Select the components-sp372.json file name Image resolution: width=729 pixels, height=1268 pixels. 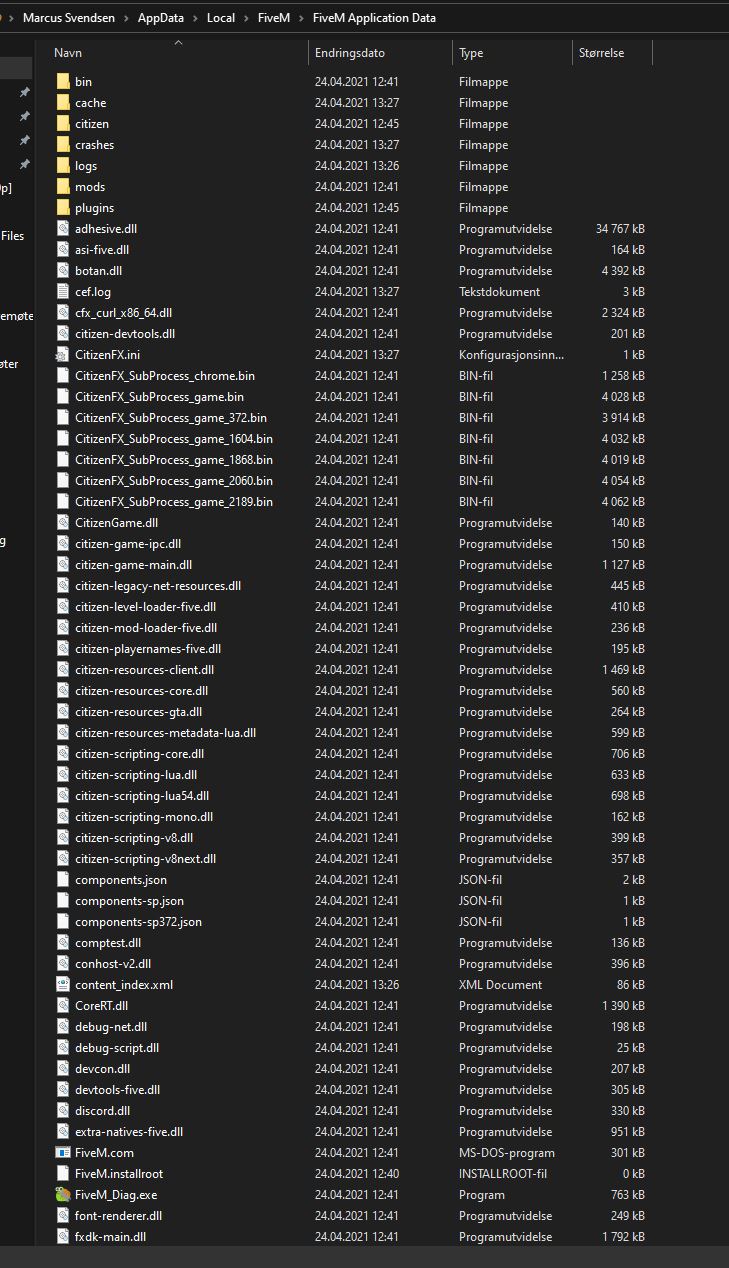click(x=138, y=922)
